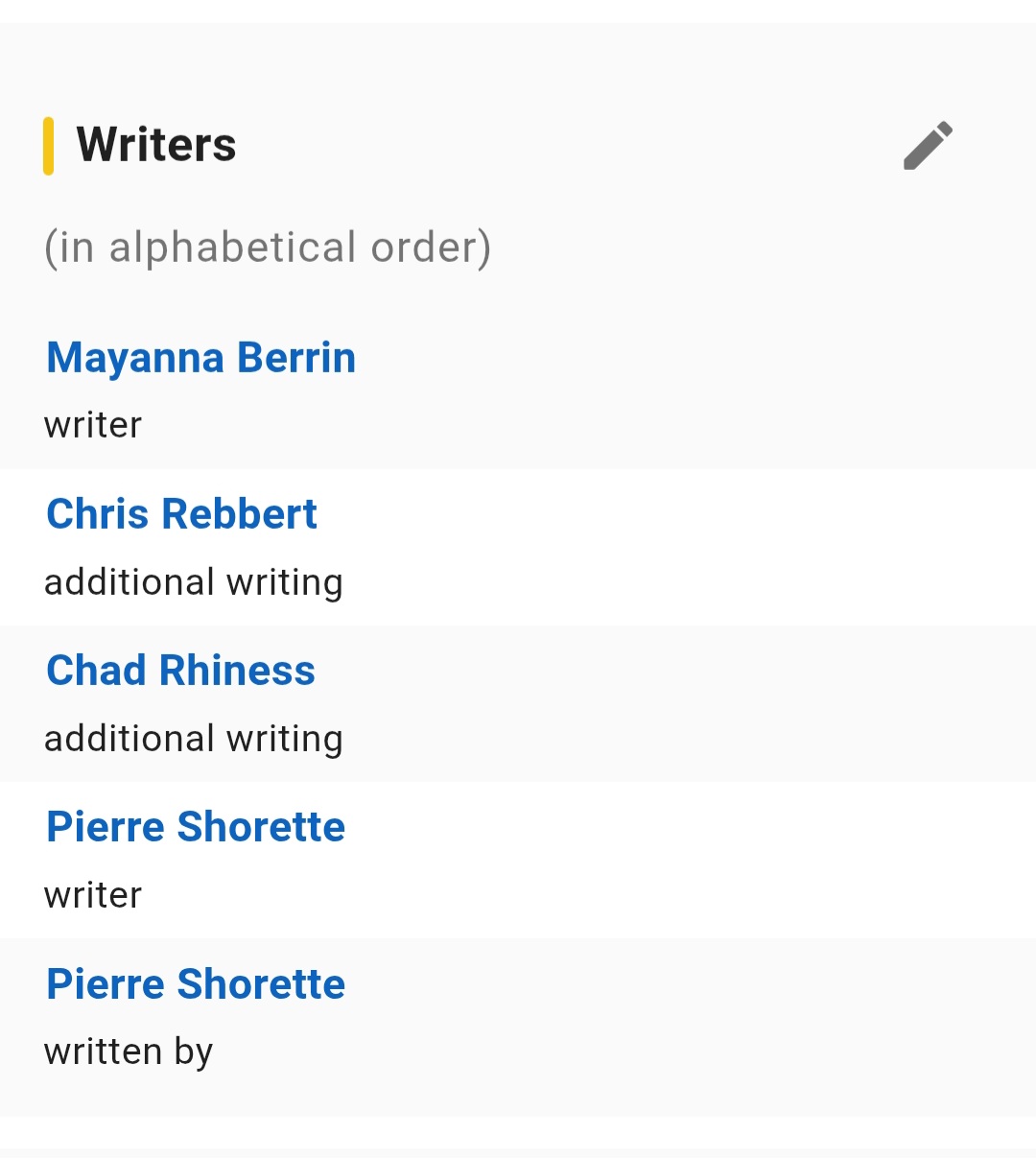This screenshot has width=1036, height=1158.
Task: Click blank space right of Chad Rhiness's "additional writing"
Action: point(671,739)
